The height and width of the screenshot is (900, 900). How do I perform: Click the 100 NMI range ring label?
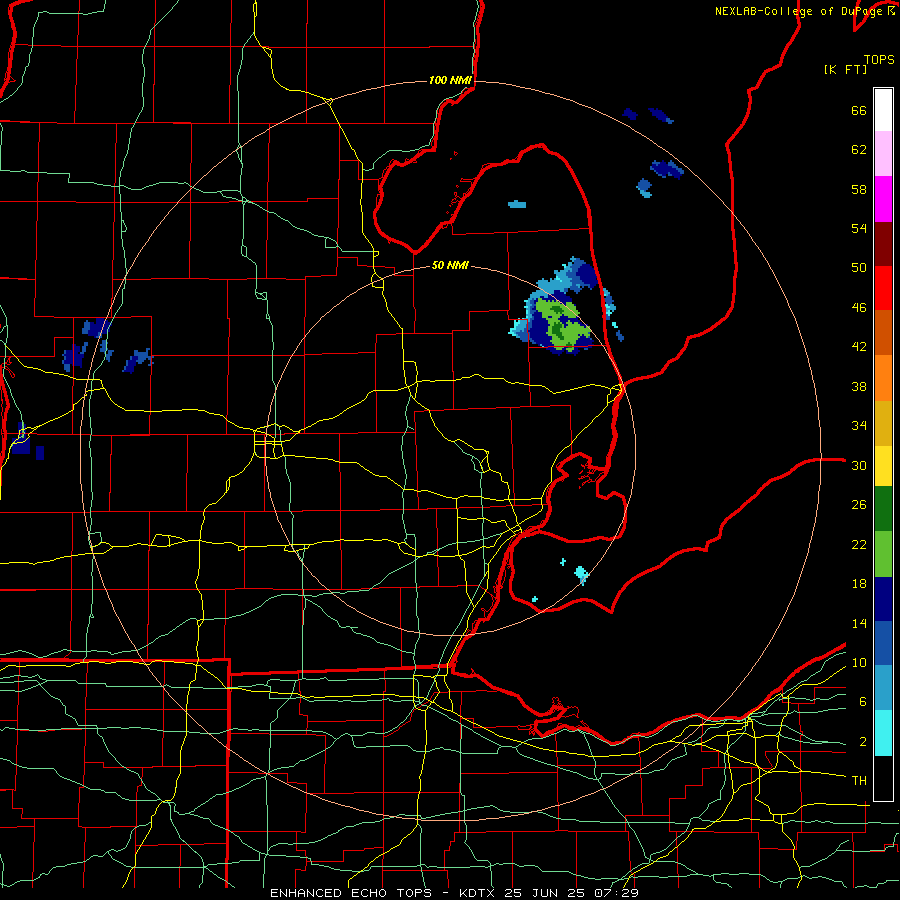tap(450, 80)
